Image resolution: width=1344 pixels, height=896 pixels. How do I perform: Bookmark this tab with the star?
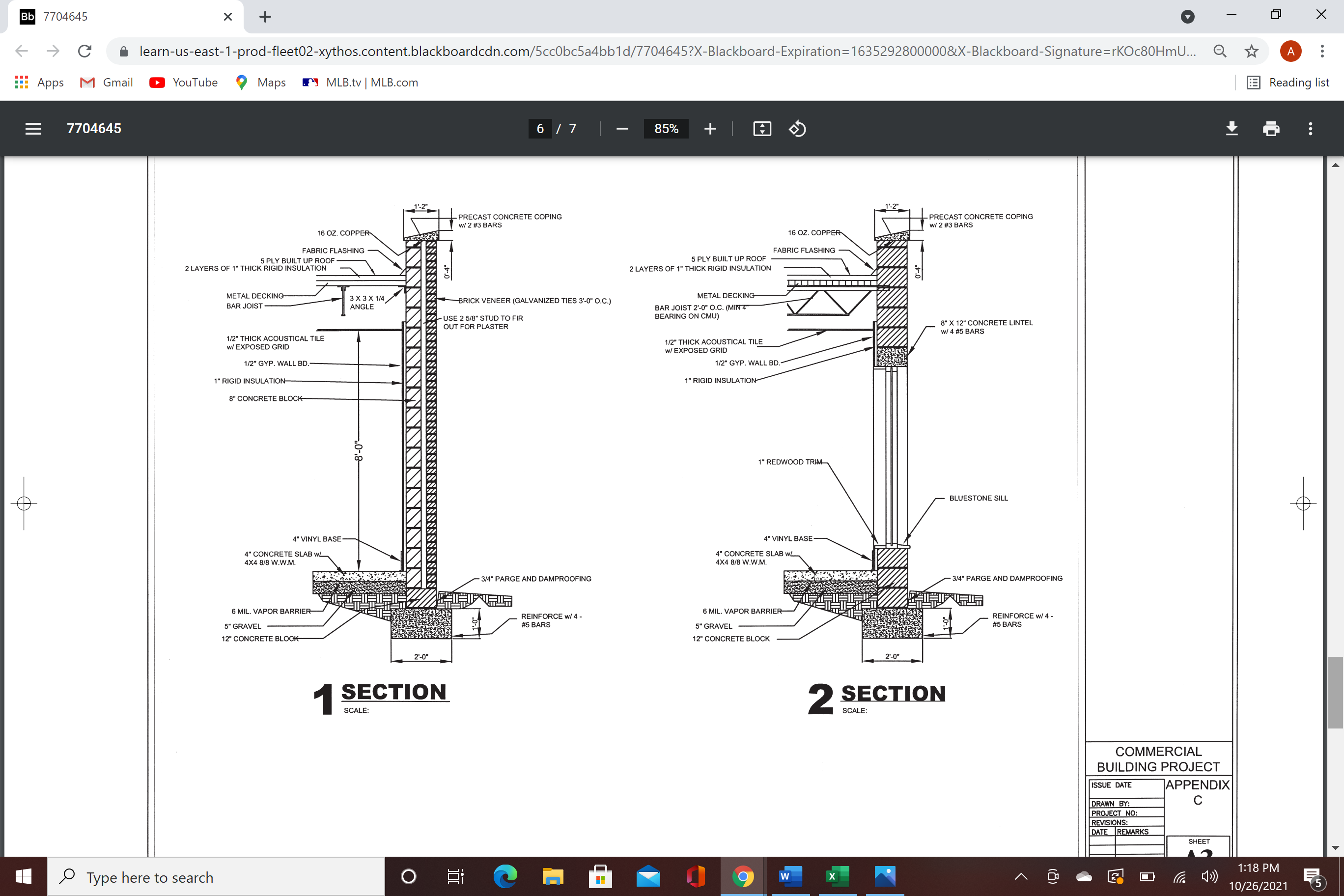pos(1252,52)
